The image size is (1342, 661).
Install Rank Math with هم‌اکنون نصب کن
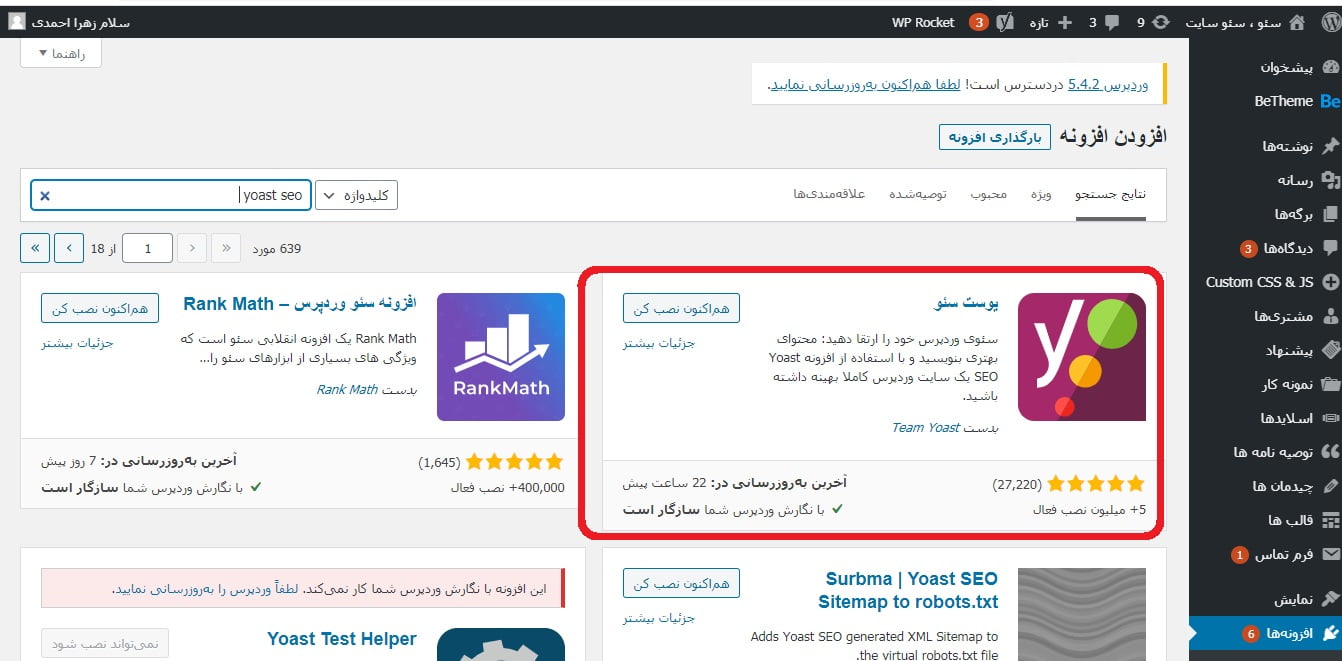[x=100, y=308]
